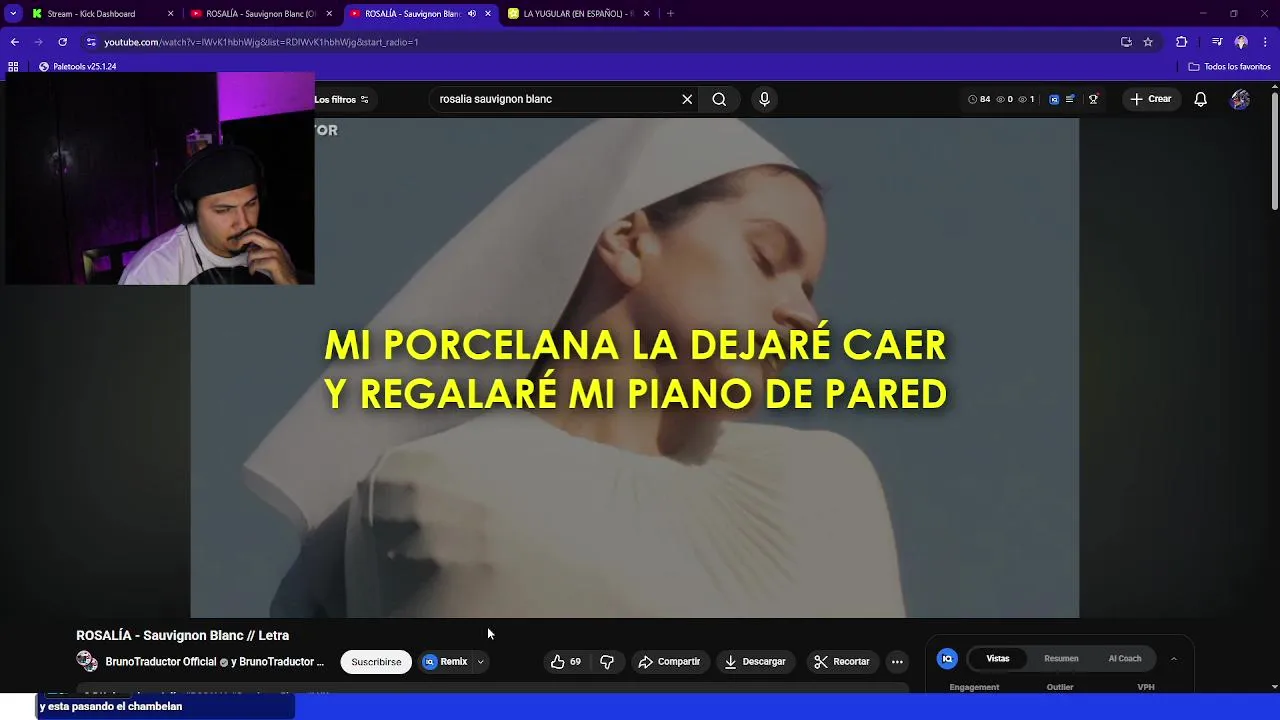Viewport: 1280px width, 720px height.
Task: Click the Remix button
Action: 446,662
